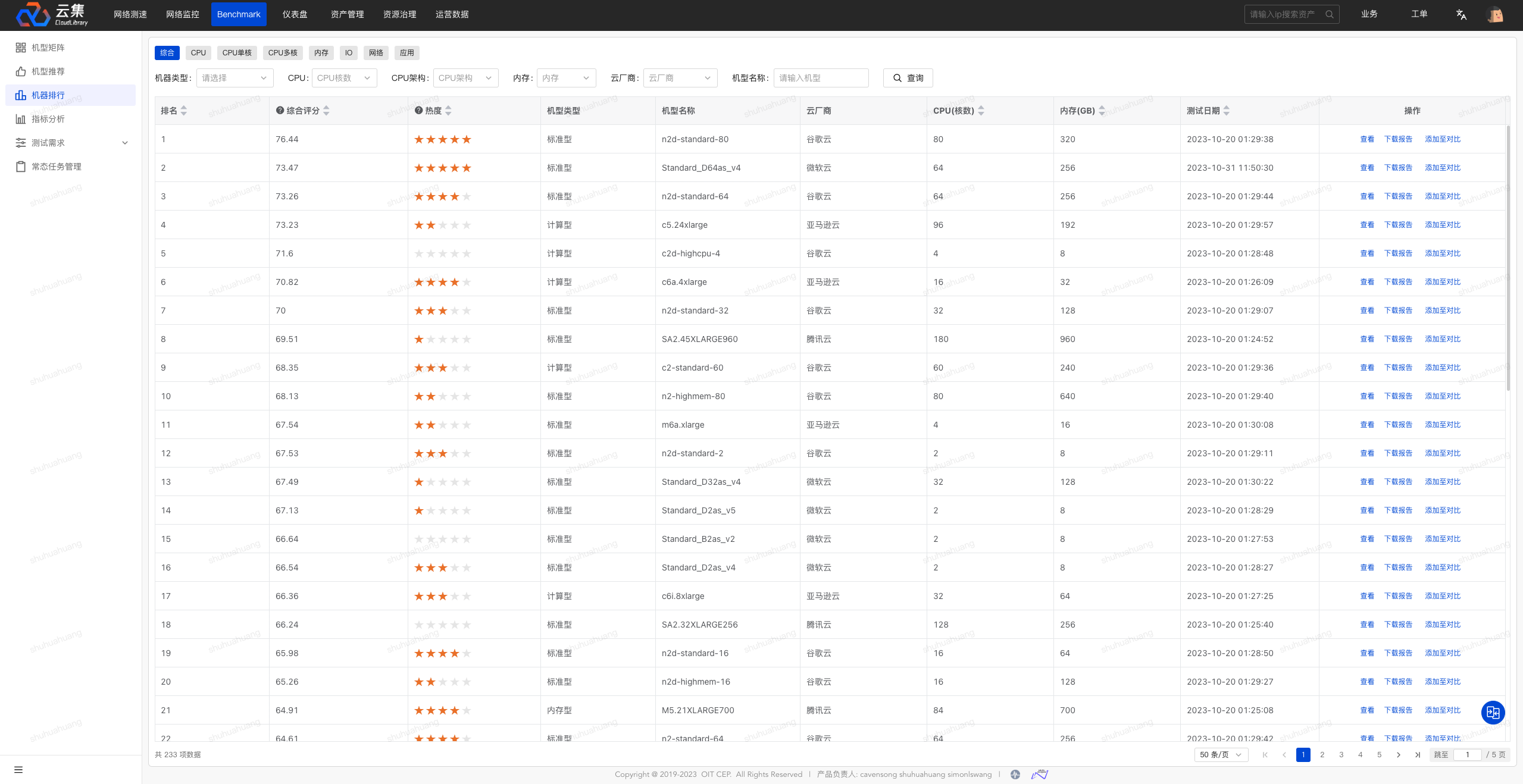Collapse sidebar using bottom hamburger icon
This screenshot has width=1523, height=784.
click(18, 770)
